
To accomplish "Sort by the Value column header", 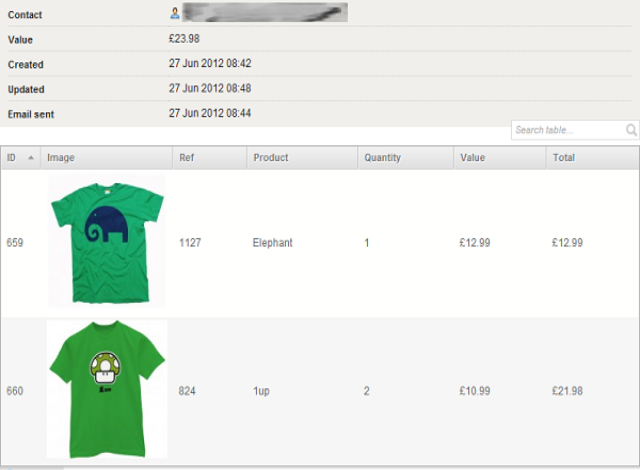I will tap(472, 158).
